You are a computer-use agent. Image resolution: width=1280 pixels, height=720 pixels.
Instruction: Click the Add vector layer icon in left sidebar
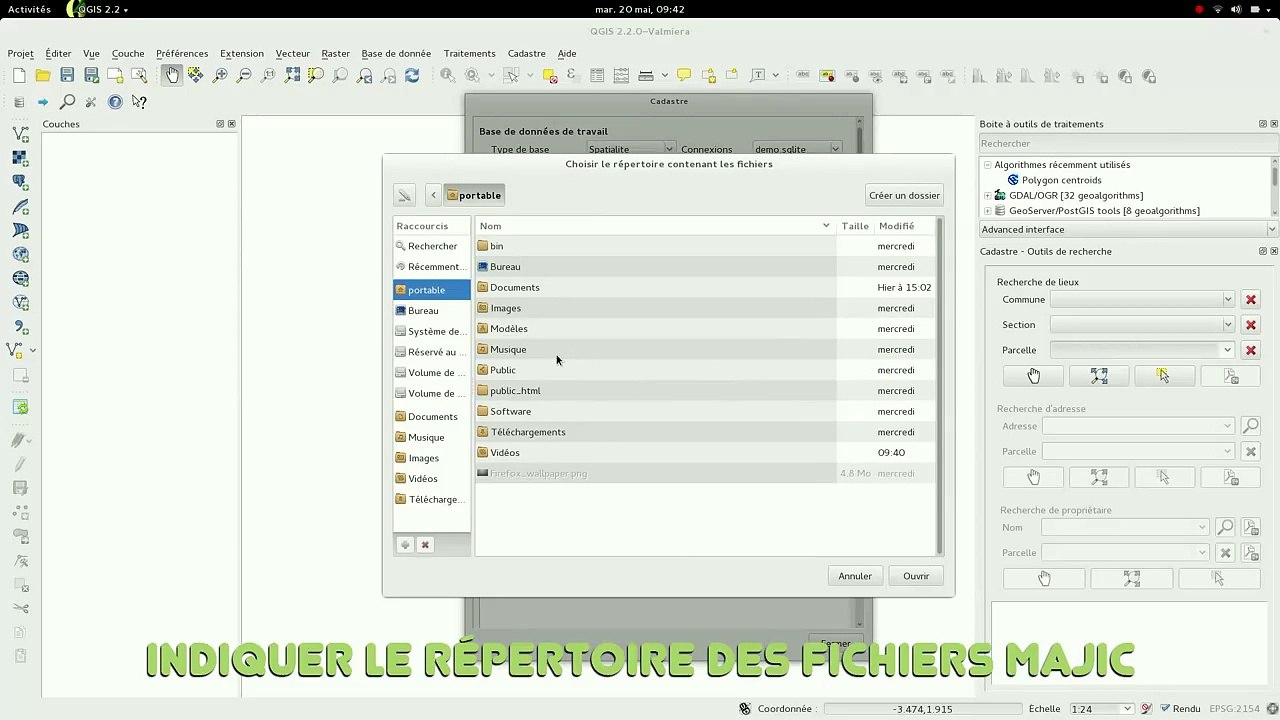pos(20,134)
